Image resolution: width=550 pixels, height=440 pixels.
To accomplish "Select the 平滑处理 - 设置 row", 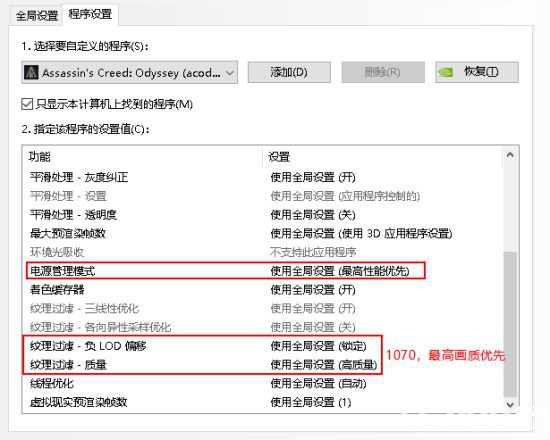I will pyautogui.click(x=263, y=196).
